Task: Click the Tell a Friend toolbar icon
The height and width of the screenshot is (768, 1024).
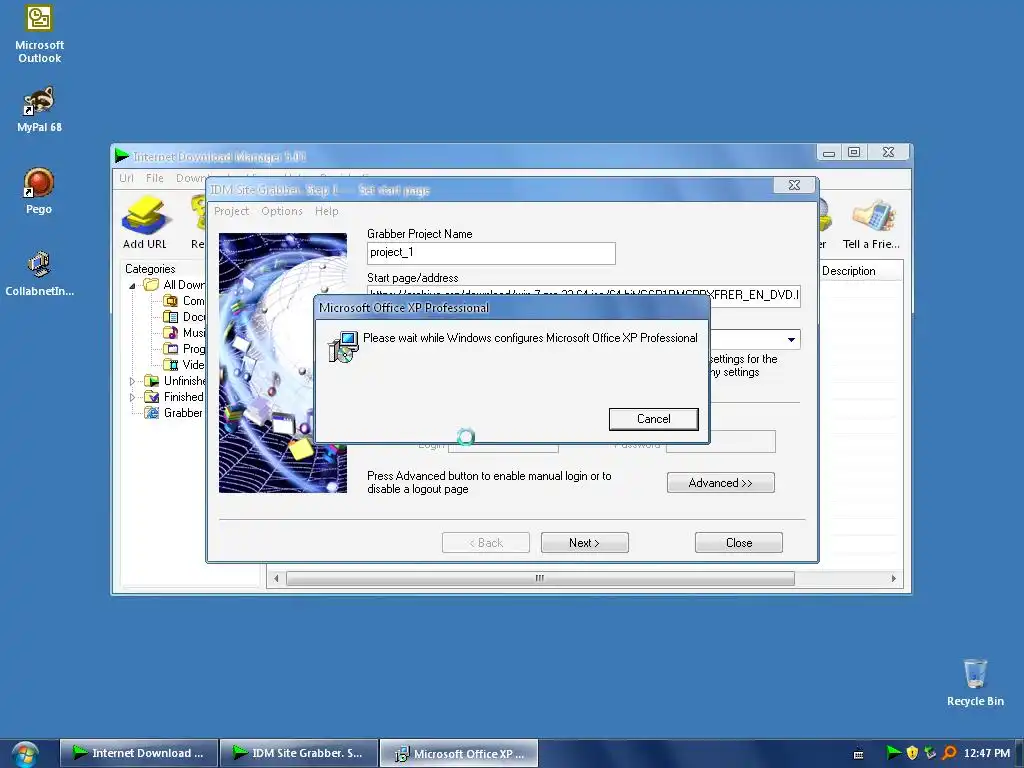Action: 872,223
